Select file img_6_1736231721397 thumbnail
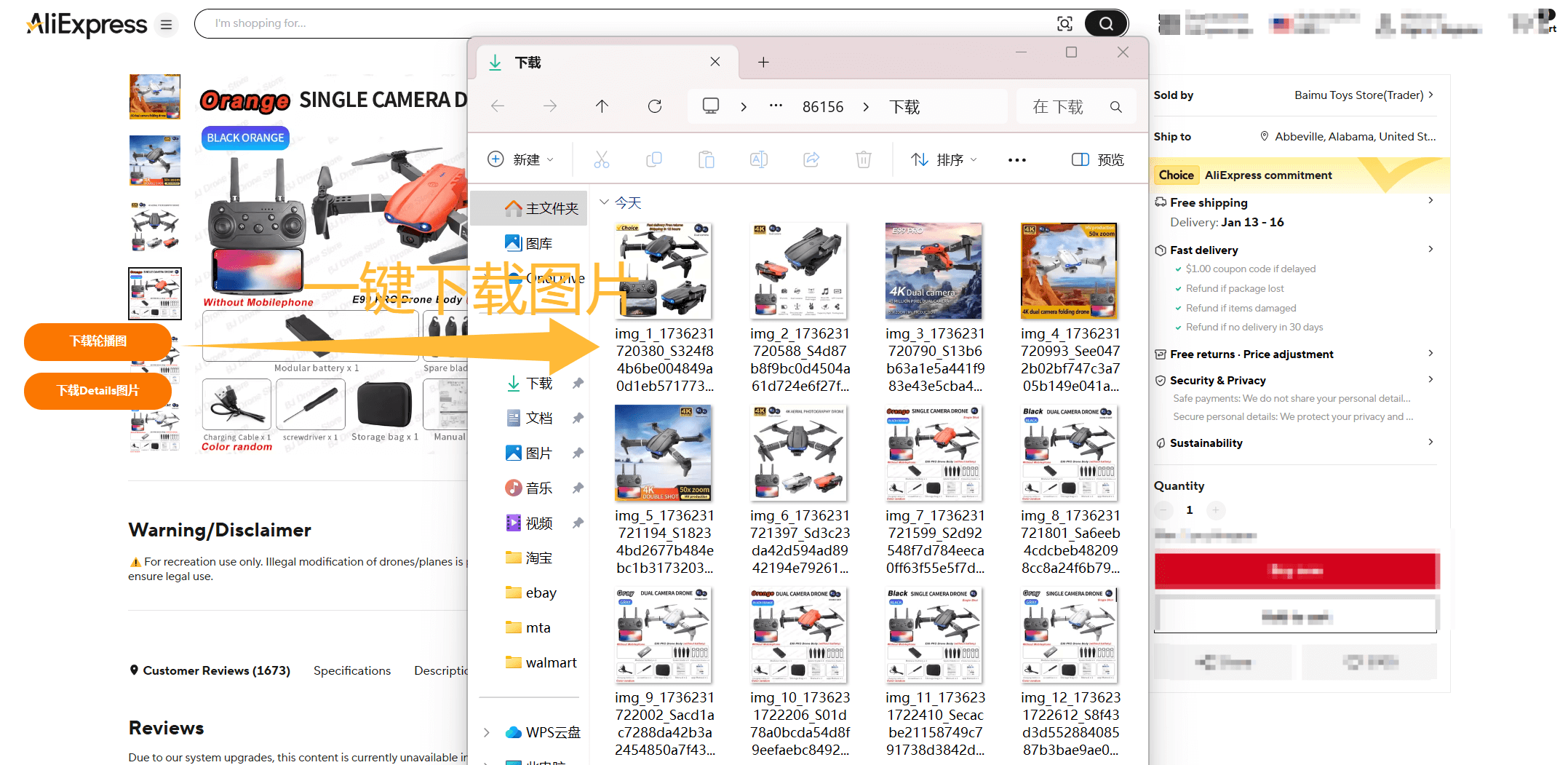Viewport: 1568px width, 765px height. [798, 453]
